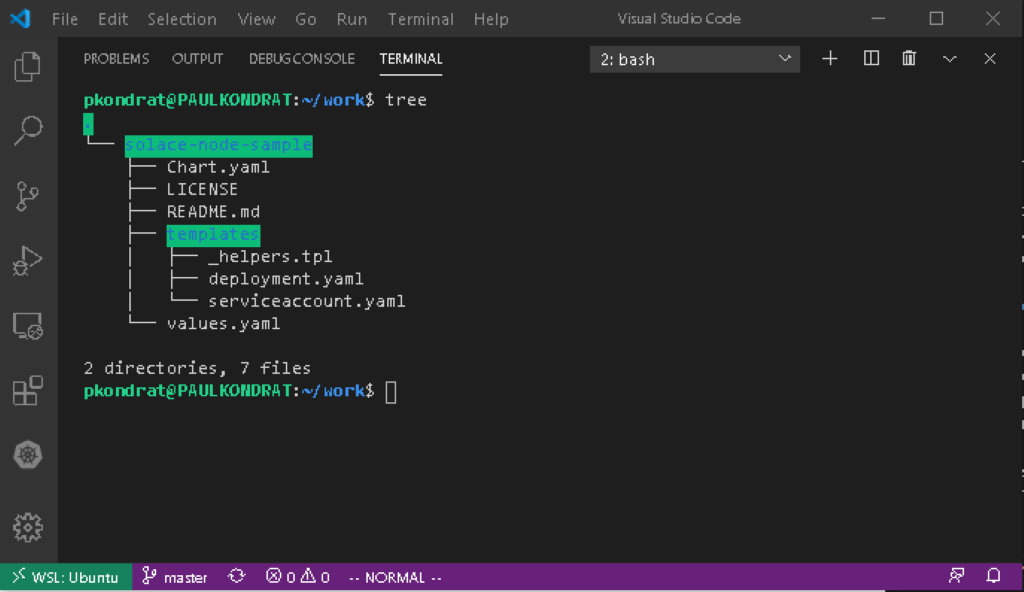Open the notifications bell in status bar
The image size is (1024, 592).
994,577
